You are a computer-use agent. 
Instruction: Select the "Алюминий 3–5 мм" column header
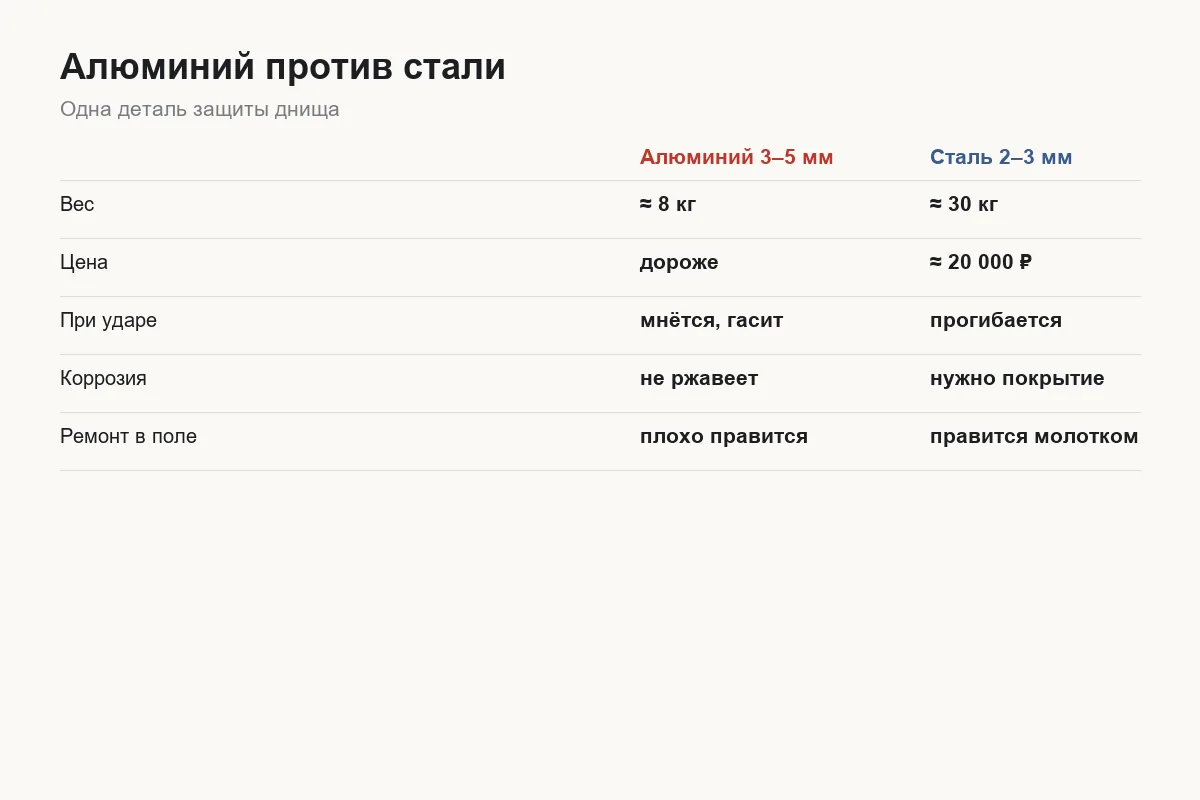(736, 157)
